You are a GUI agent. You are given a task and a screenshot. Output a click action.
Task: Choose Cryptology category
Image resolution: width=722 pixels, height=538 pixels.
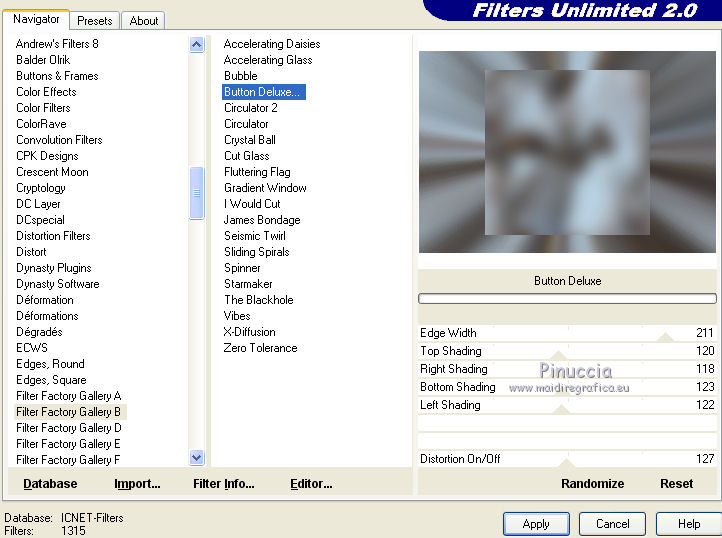coord(41,188)
